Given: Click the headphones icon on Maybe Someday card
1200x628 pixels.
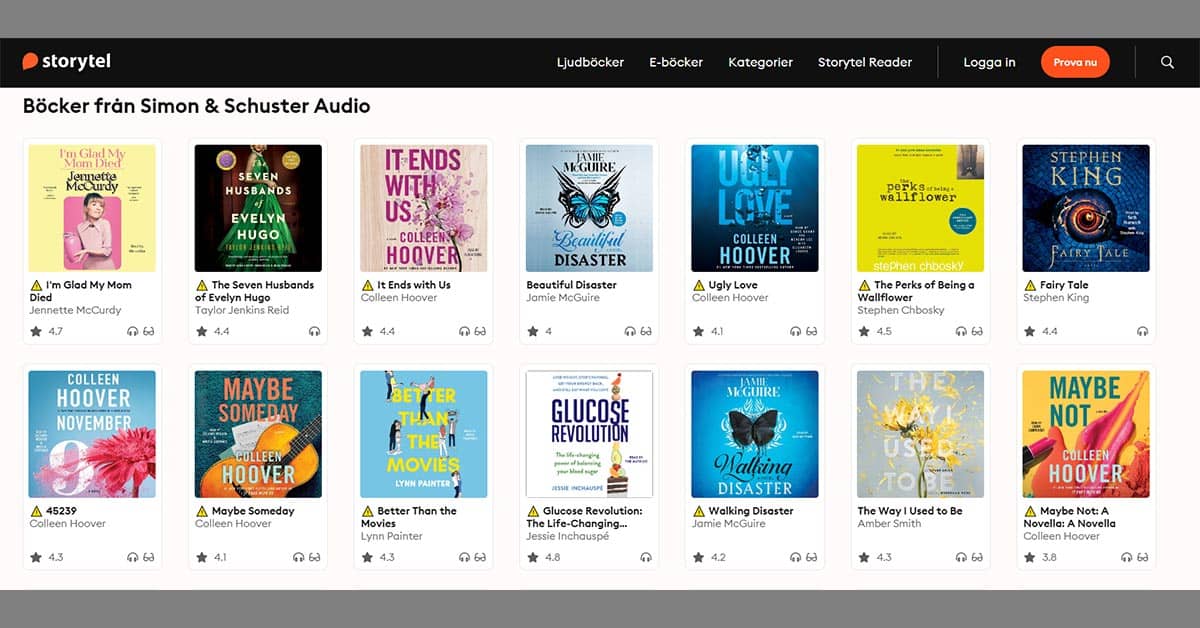Looking at the screenshot, I should [x=299, y=557].
